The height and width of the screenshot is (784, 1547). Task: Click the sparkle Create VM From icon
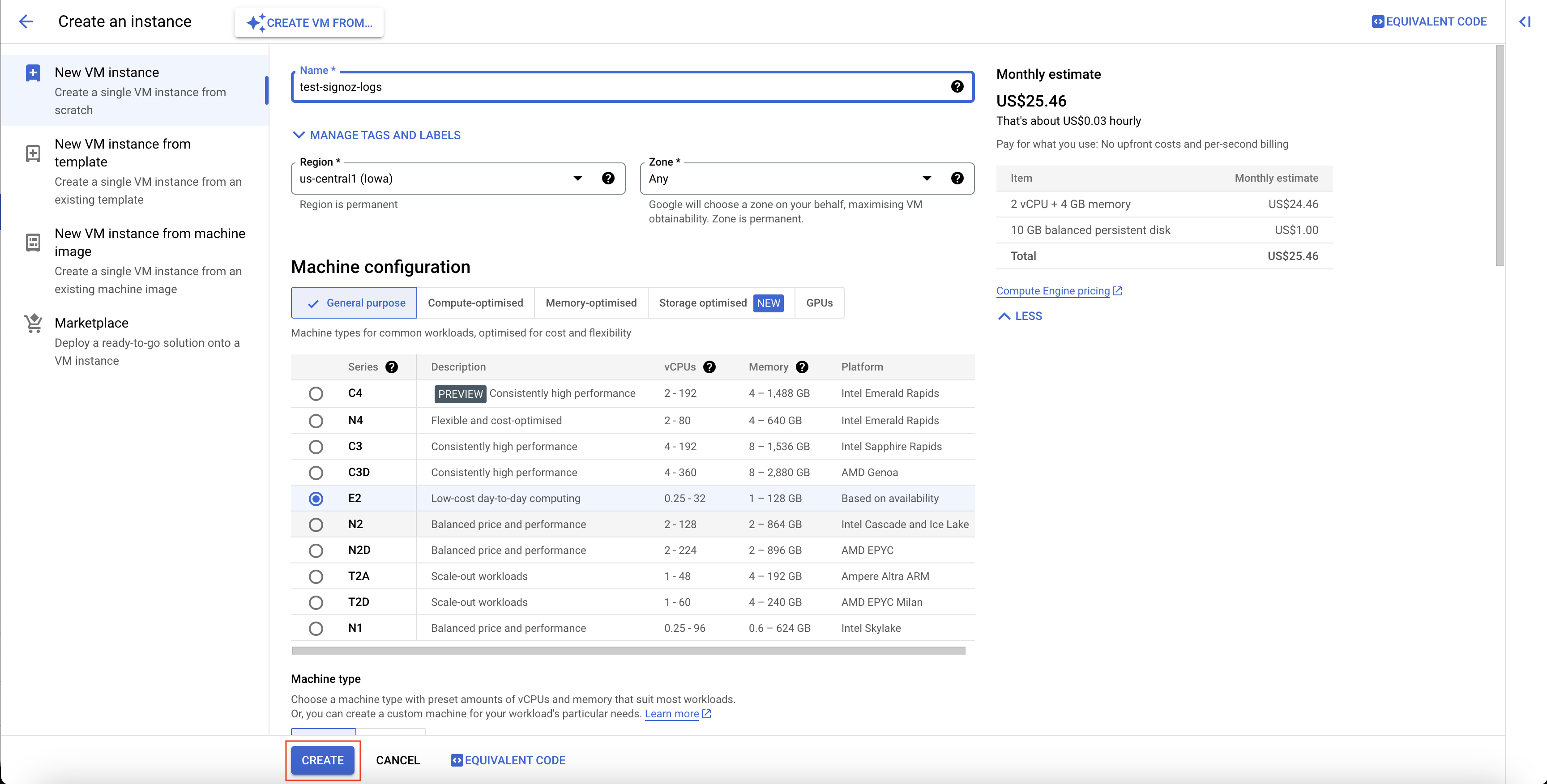point(255,22)
